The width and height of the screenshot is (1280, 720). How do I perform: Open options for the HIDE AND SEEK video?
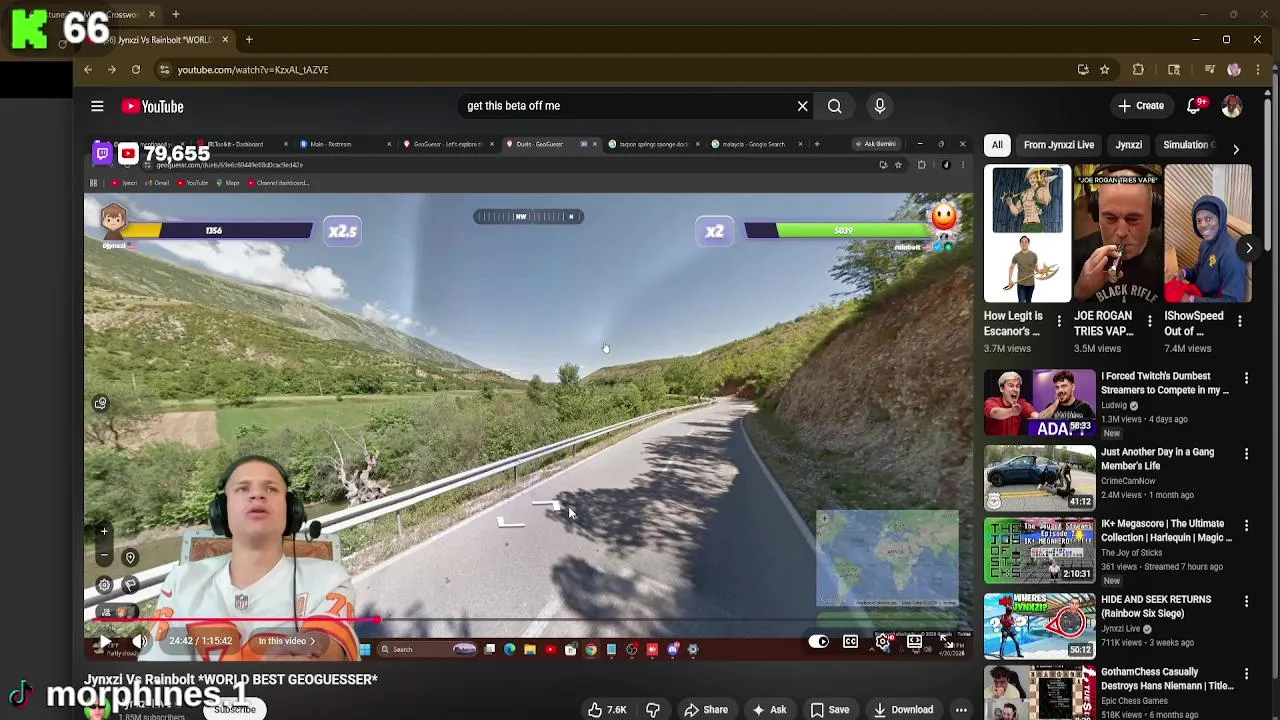(x=1246, y=602)
